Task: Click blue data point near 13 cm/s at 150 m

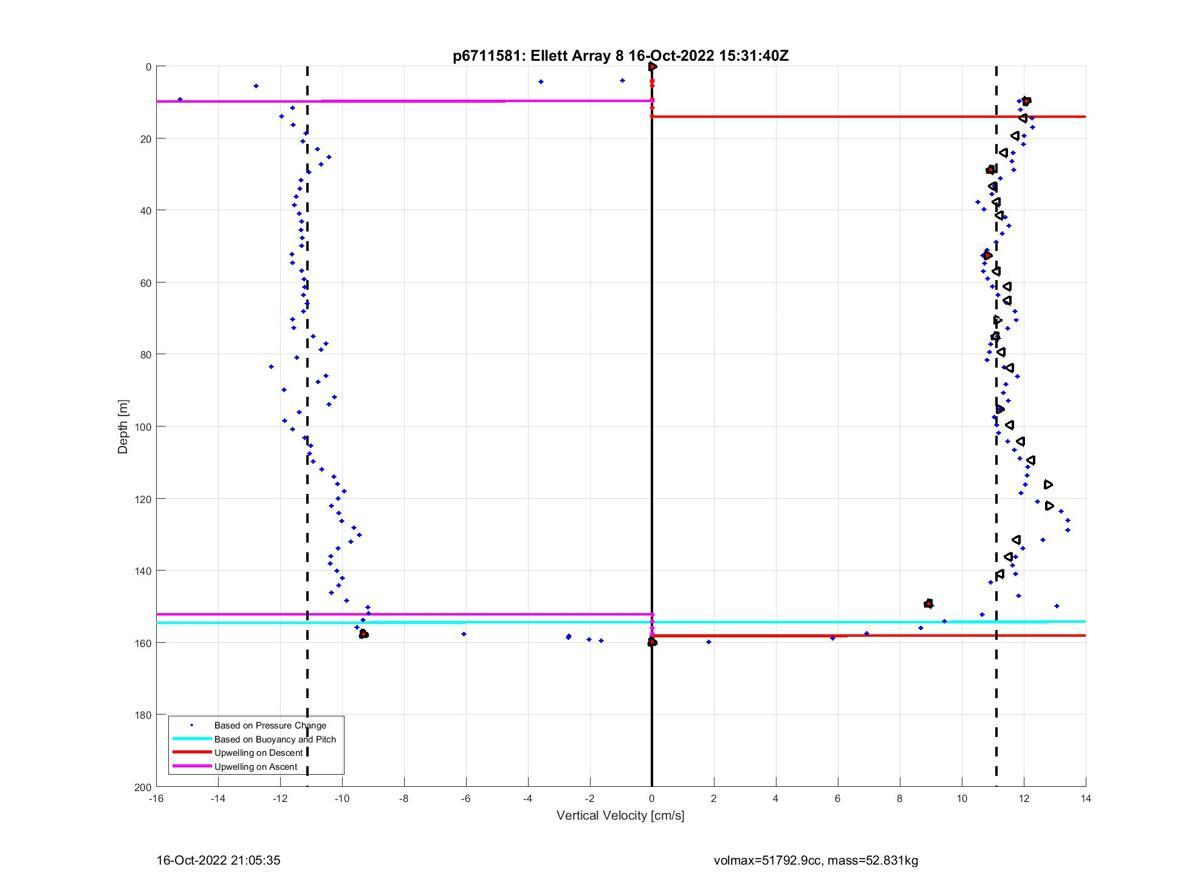Action: coord(1057,606)
